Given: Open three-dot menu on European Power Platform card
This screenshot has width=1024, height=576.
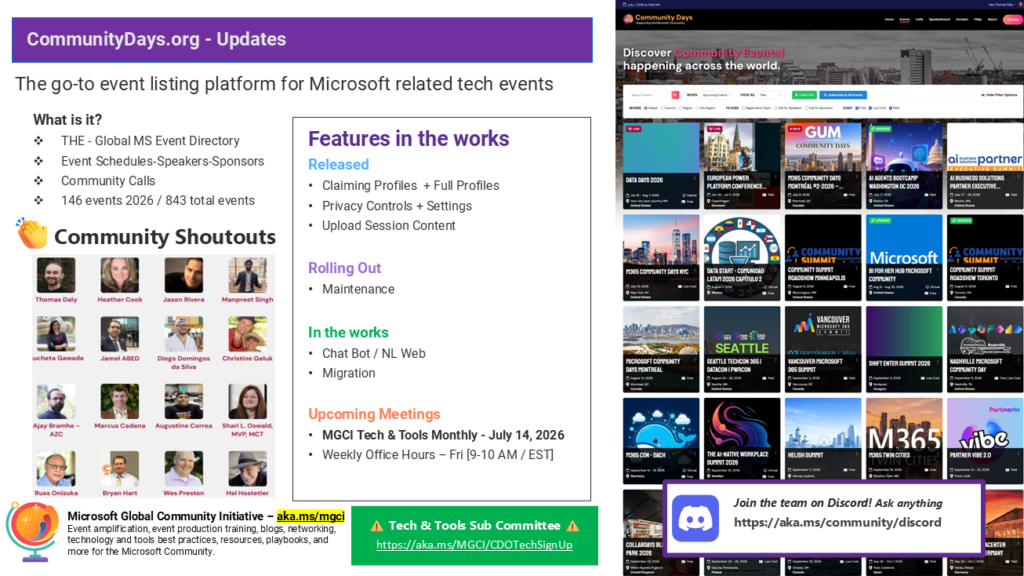Looking at the screenshot, I should tap(776, 176).
